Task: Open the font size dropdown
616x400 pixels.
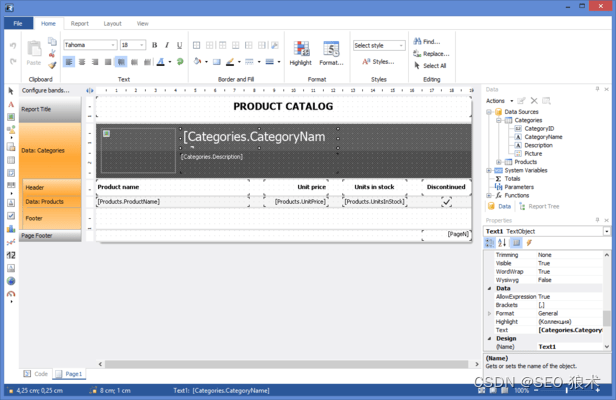Action: tap(142, 45)
